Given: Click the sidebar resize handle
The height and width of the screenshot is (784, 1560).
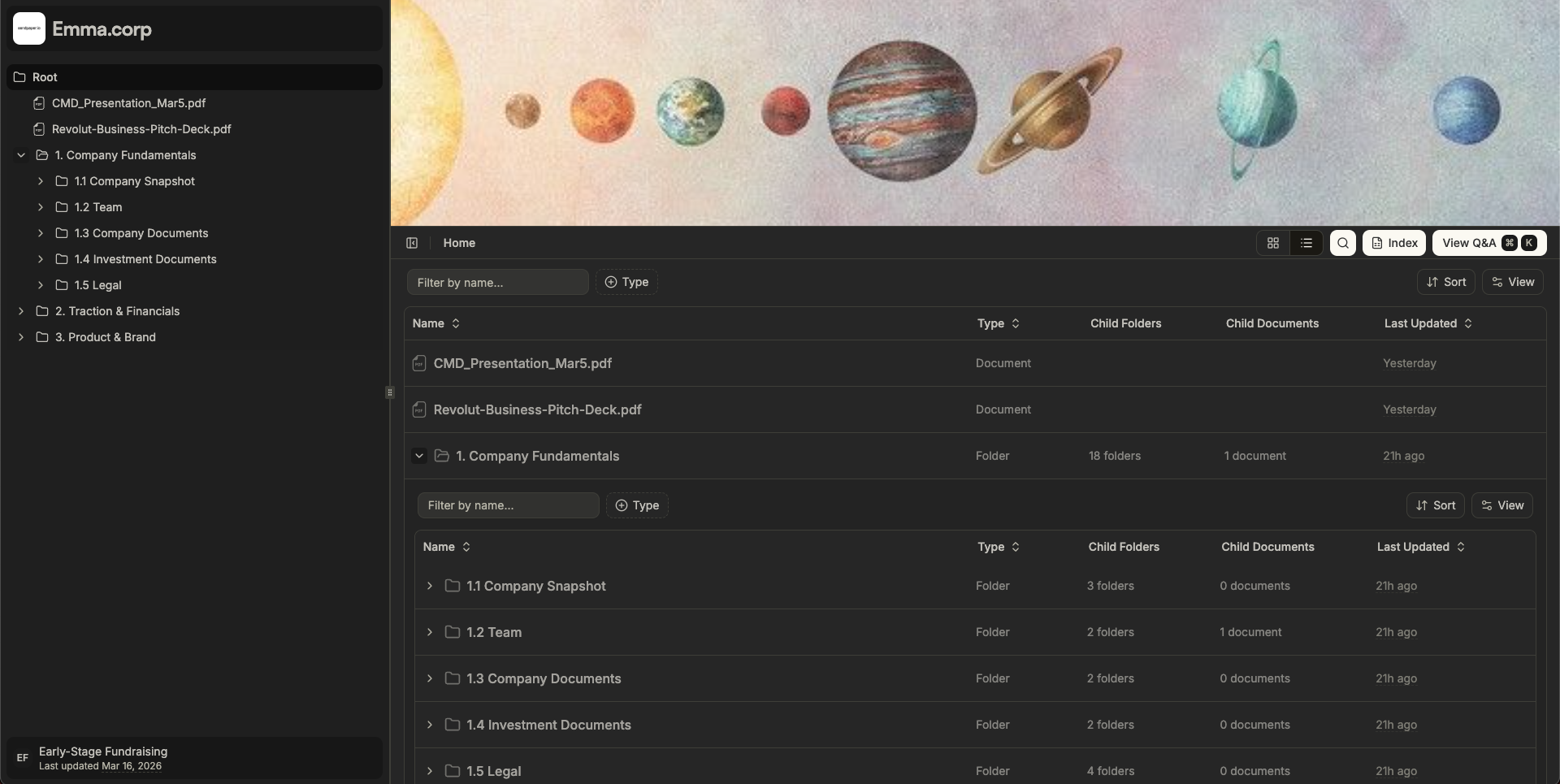Looking at the screenshot, I should click(x=390, y=392).
